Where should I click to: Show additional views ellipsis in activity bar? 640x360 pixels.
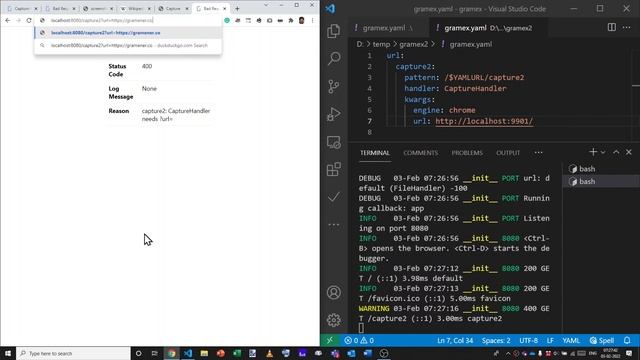333,224
